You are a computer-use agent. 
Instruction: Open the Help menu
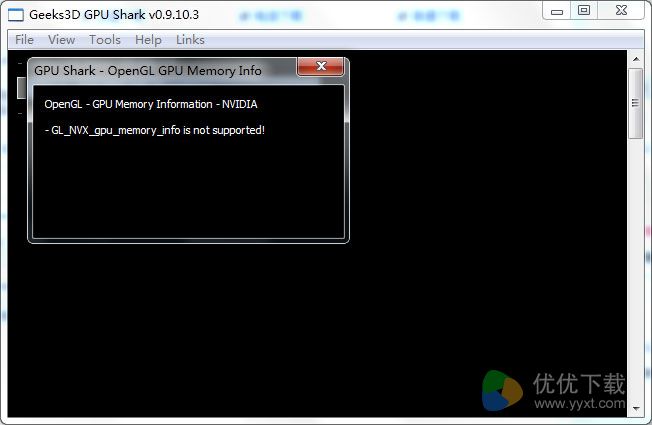coord(148,40)
